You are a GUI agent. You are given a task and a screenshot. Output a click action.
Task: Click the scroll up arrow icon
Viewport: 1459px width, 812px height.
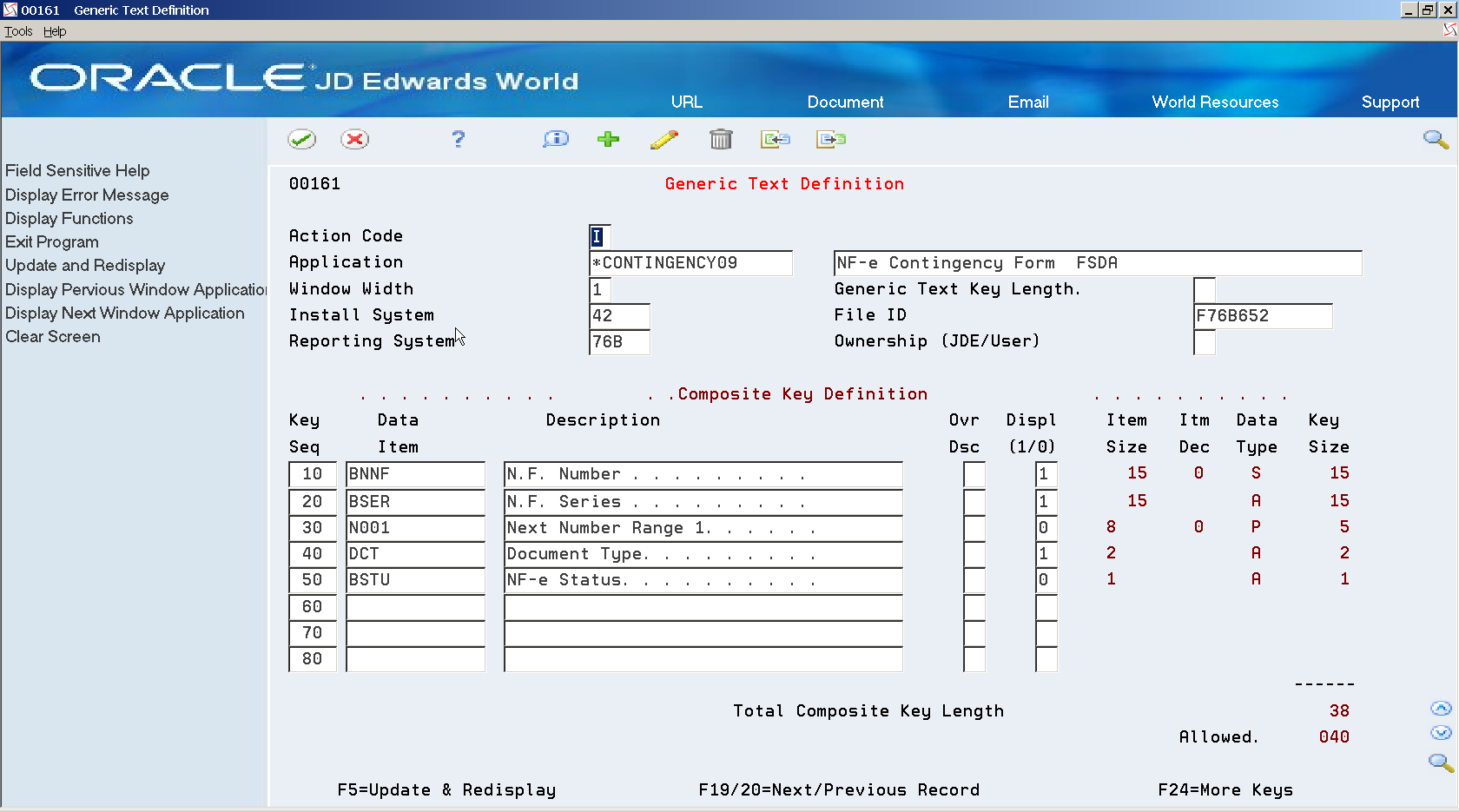1441,709
